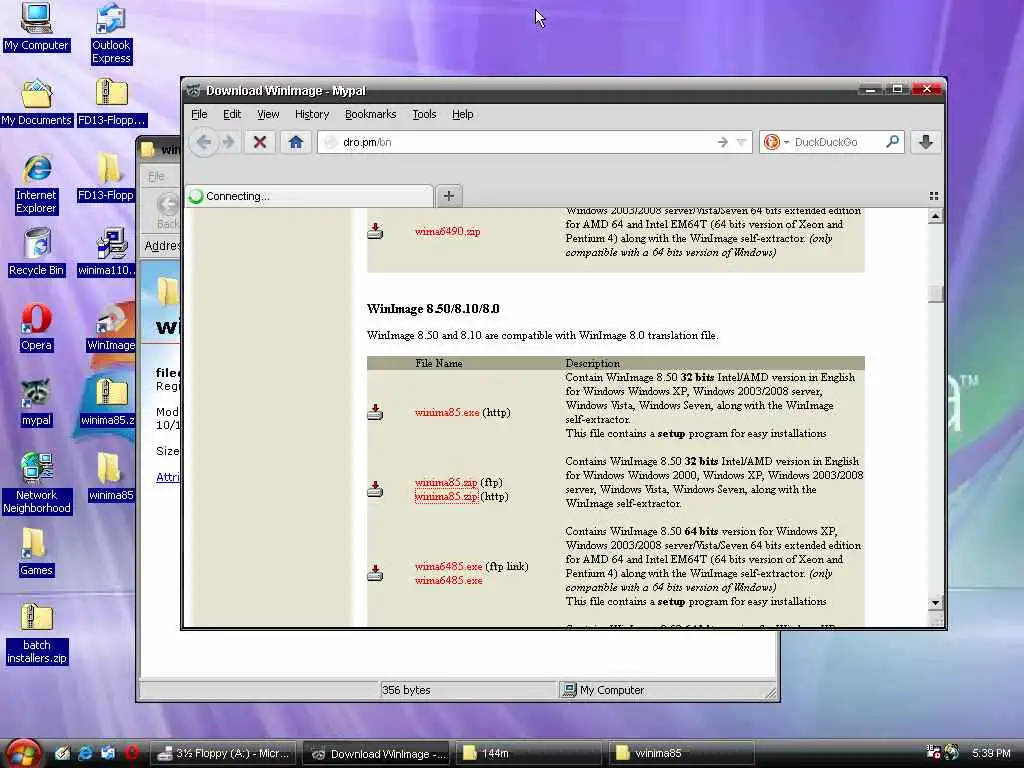Switch to winima85 taskbar button
This screenshot has width=1024, height=768.
[681, 754]
